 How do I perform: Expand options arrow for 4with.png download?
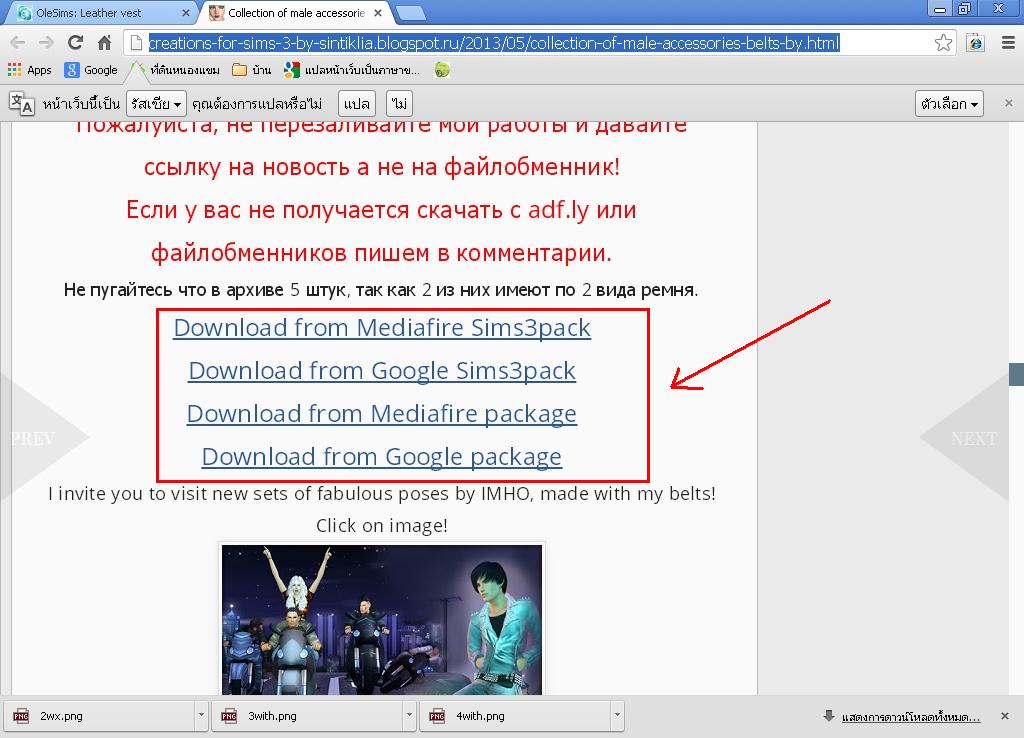(617, 716)
